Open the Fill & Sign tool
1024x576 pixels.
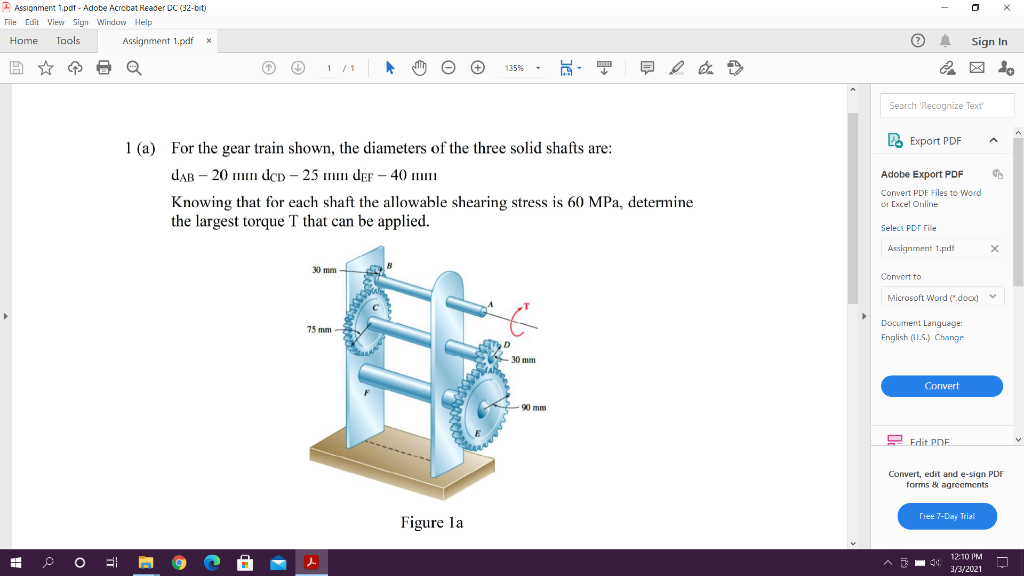[706, 68]
